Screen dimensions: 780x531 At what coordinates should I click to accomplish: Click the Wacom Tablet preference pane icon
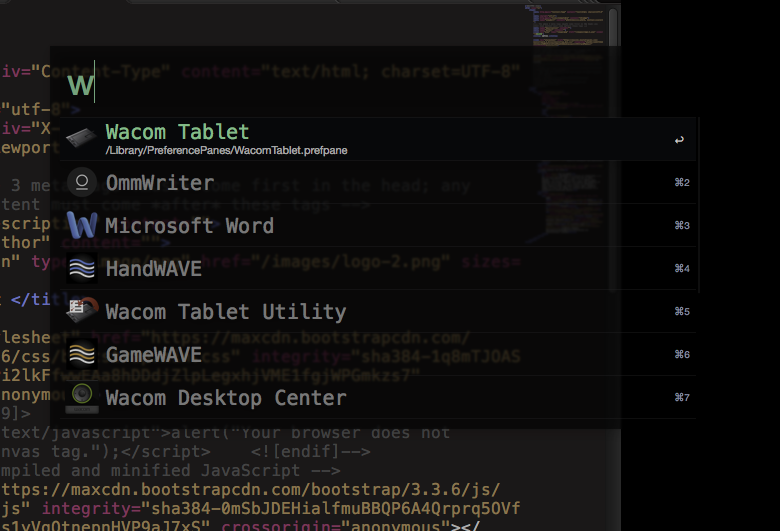(81, 139)
